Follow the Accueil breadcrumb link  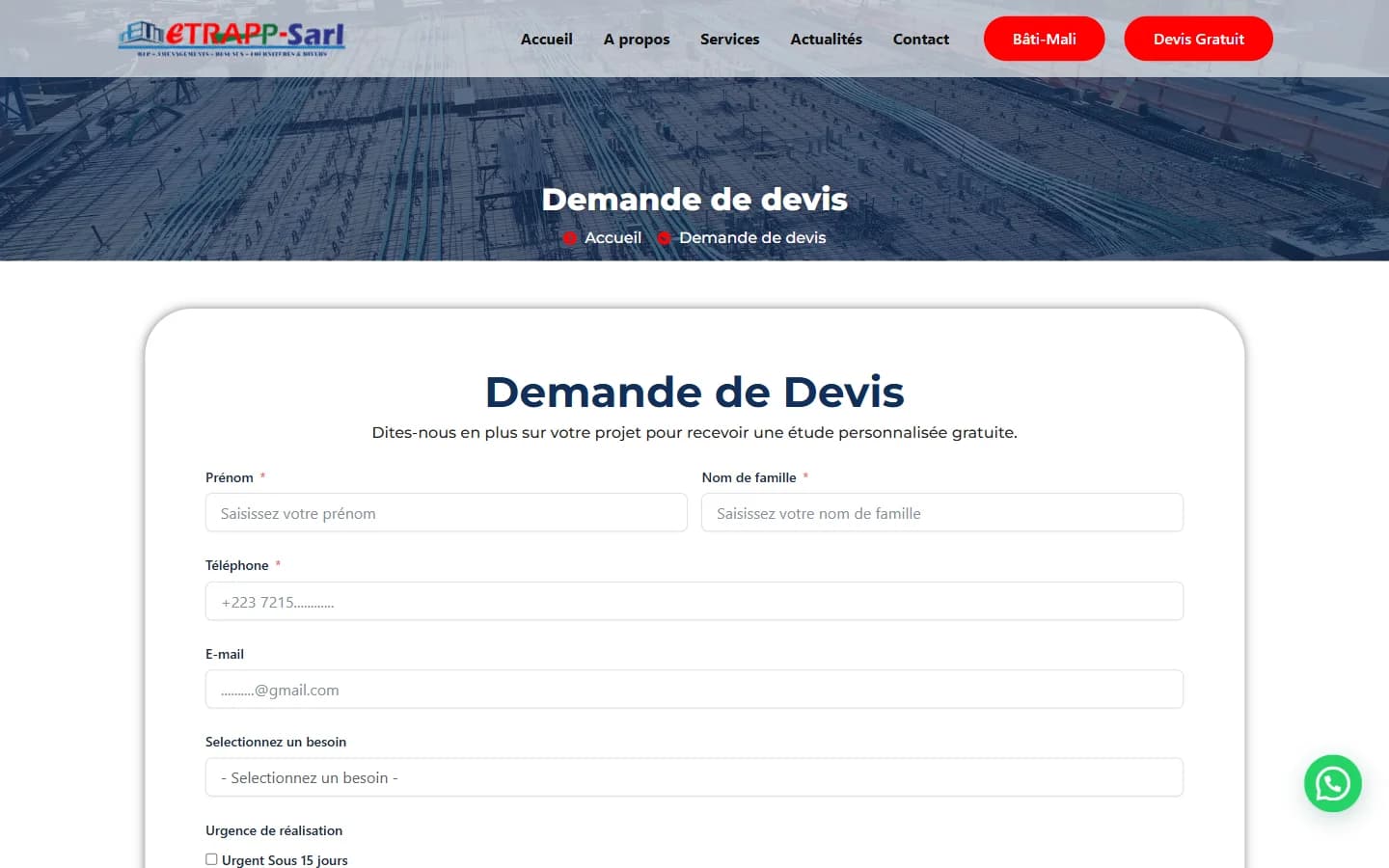(613, 237)
